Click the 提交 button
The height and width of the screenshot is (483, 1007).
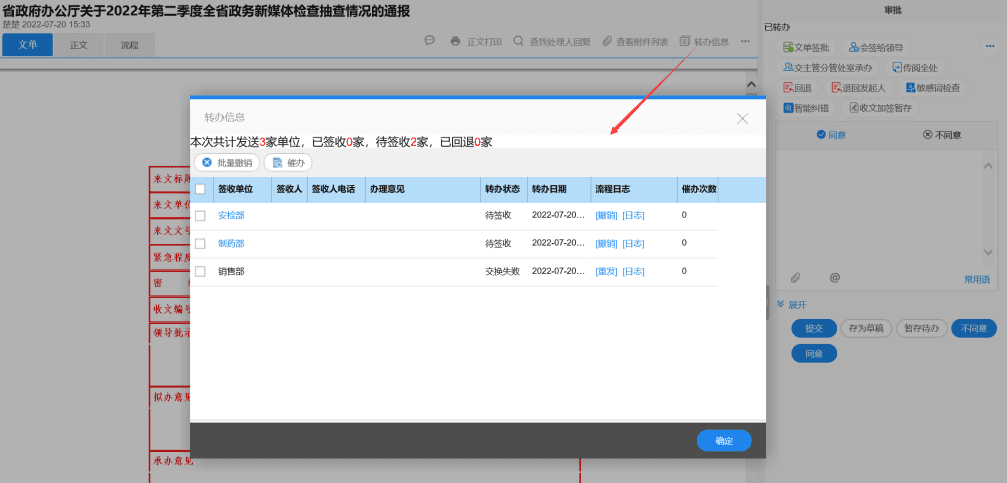pyautogui.click(x=814, y=328)
